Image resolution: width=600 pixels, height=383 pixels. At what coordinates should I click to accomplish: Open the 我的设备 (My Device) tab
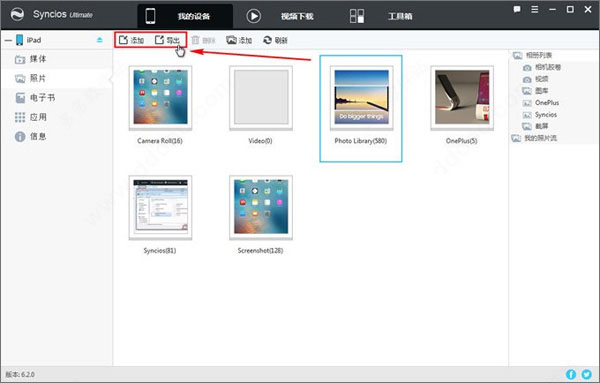(185, 16)
